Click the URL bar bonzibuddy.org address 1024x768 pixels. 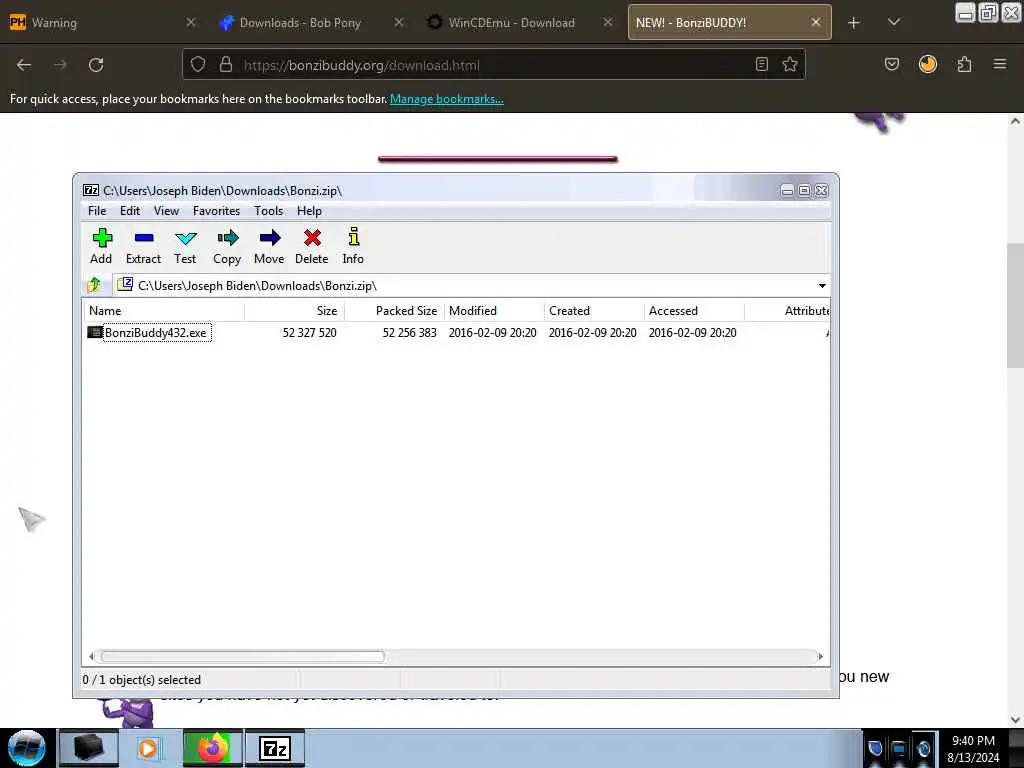pyautogui.click(x=361, y=65)
